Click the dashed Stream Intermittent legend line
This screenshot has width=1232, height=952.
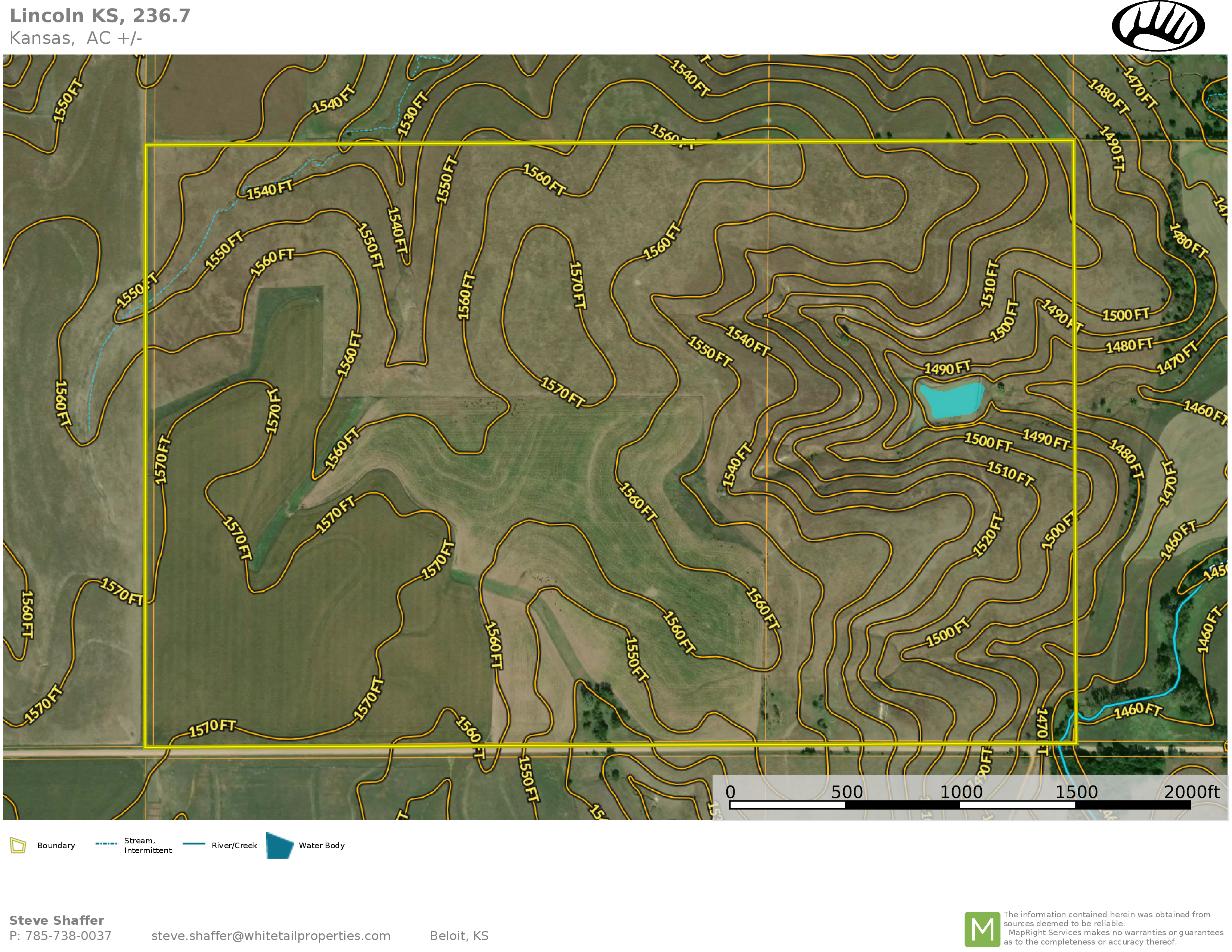click(x=106, y=844)
